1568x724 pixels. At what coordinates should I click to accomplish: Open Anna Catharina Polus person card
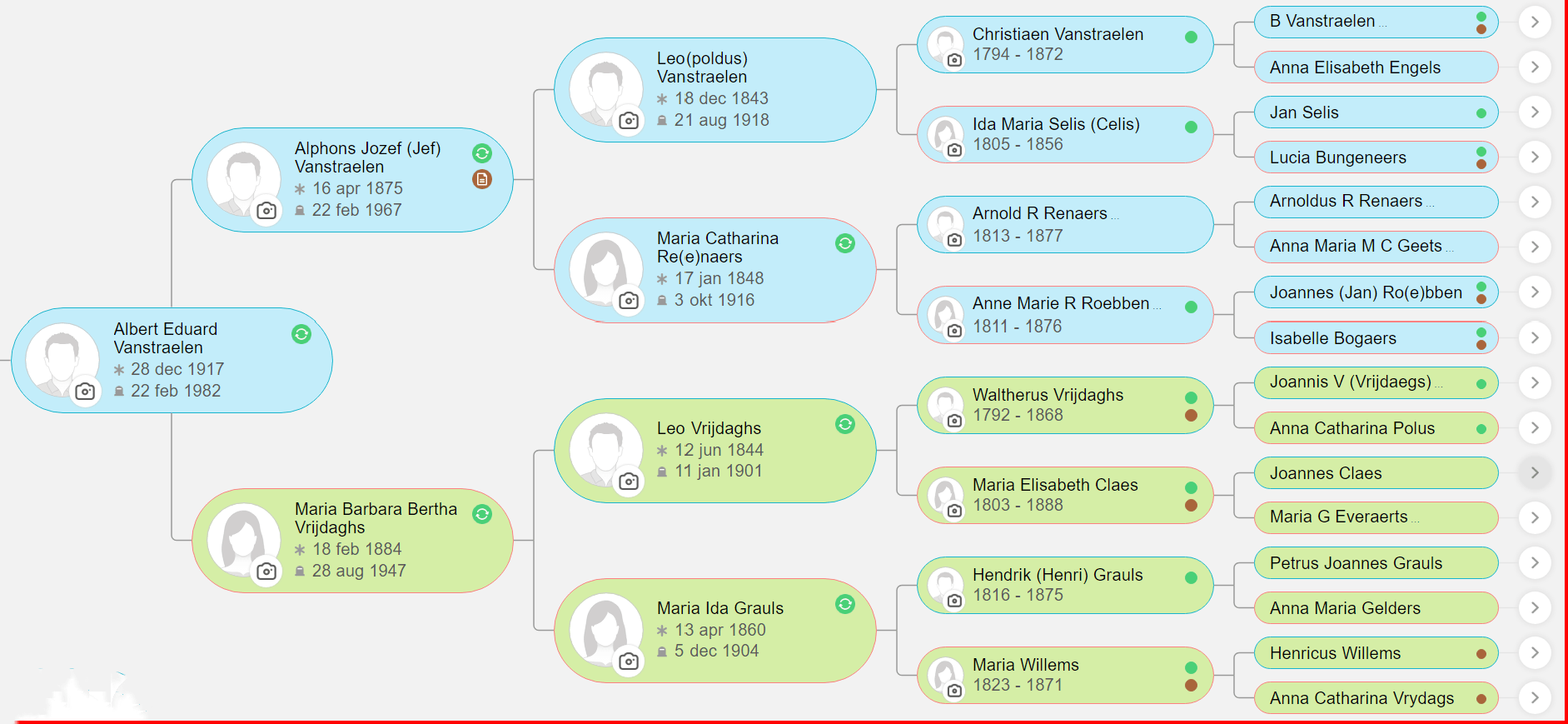coord(1376,428)
